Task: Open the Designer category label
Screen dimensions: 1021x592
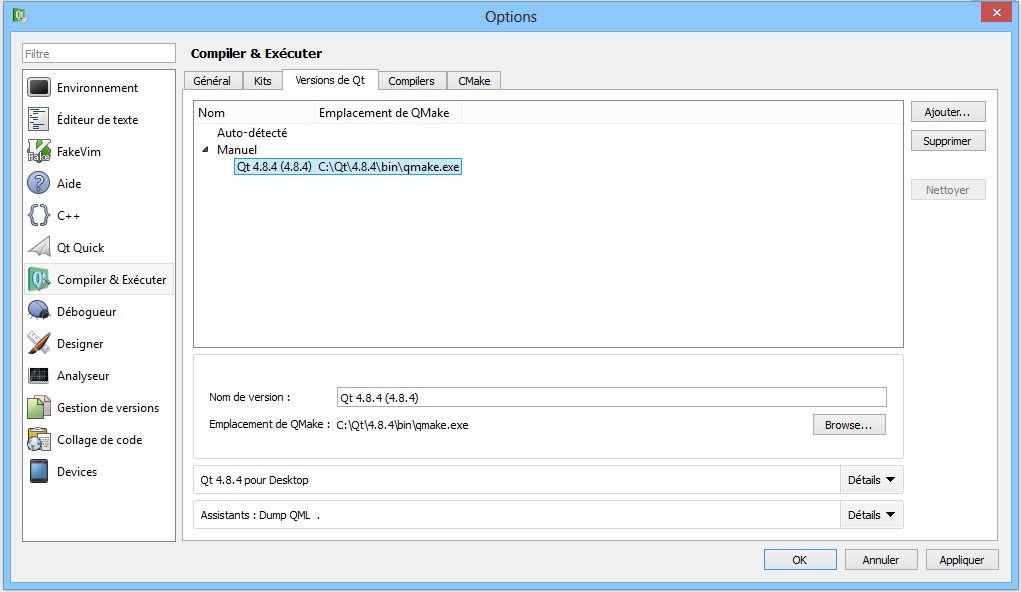Action: [x=80, y=344]
